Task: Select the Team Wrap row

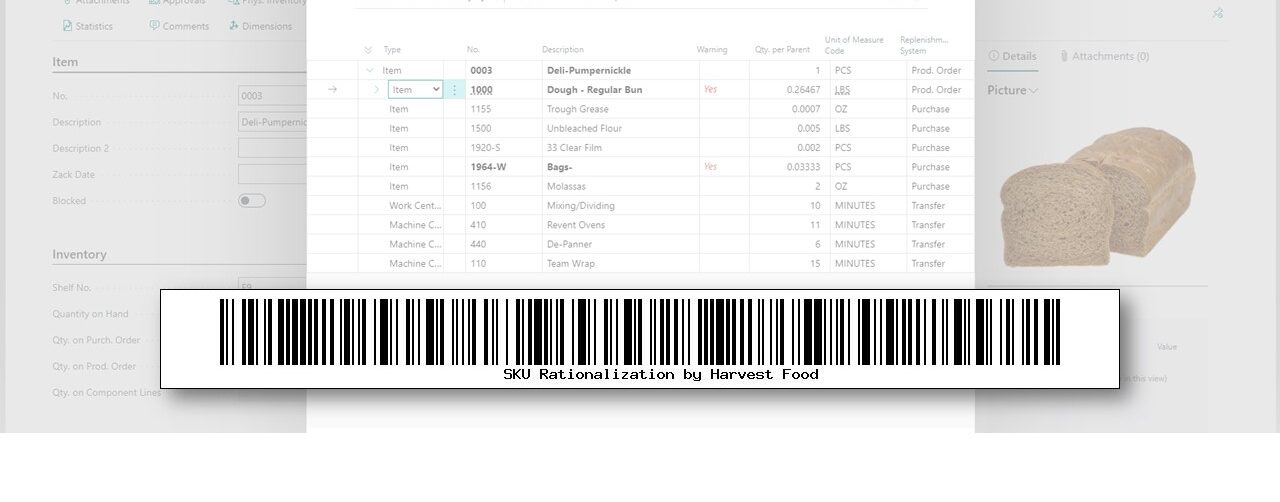Action: click(640, 264)
